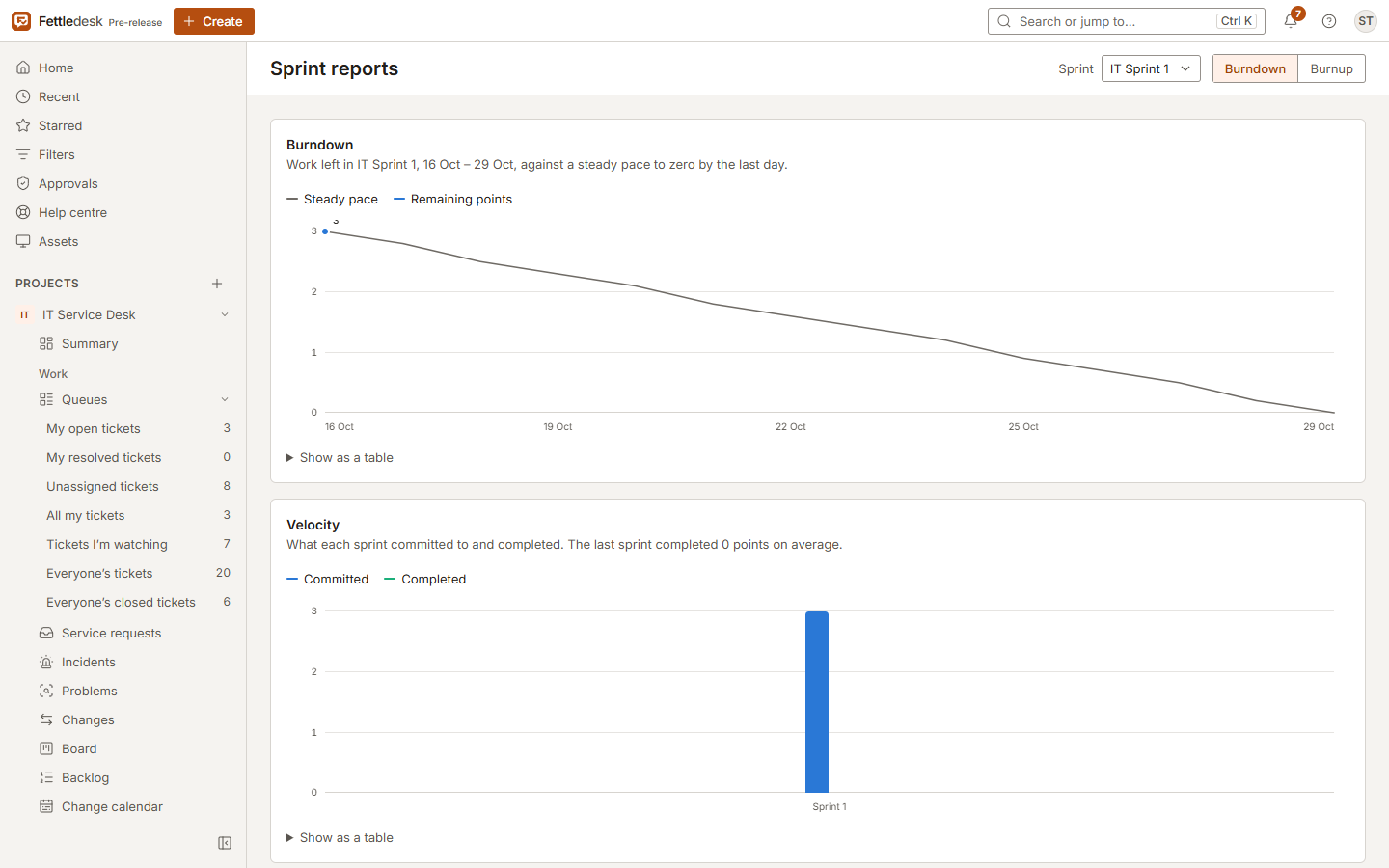
Task: Open My open tickets queue
Action: [x=138, y=428]
